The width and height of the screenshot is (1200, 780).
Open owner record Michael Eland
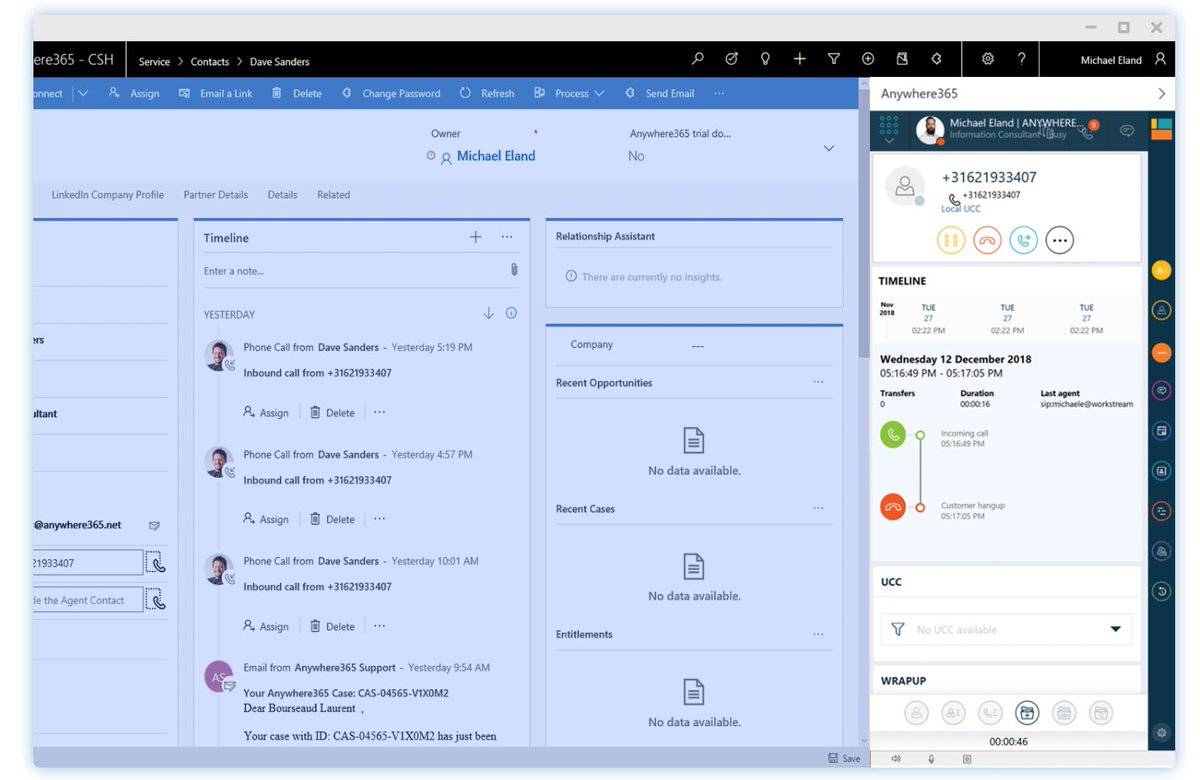(x=496, y=156)
